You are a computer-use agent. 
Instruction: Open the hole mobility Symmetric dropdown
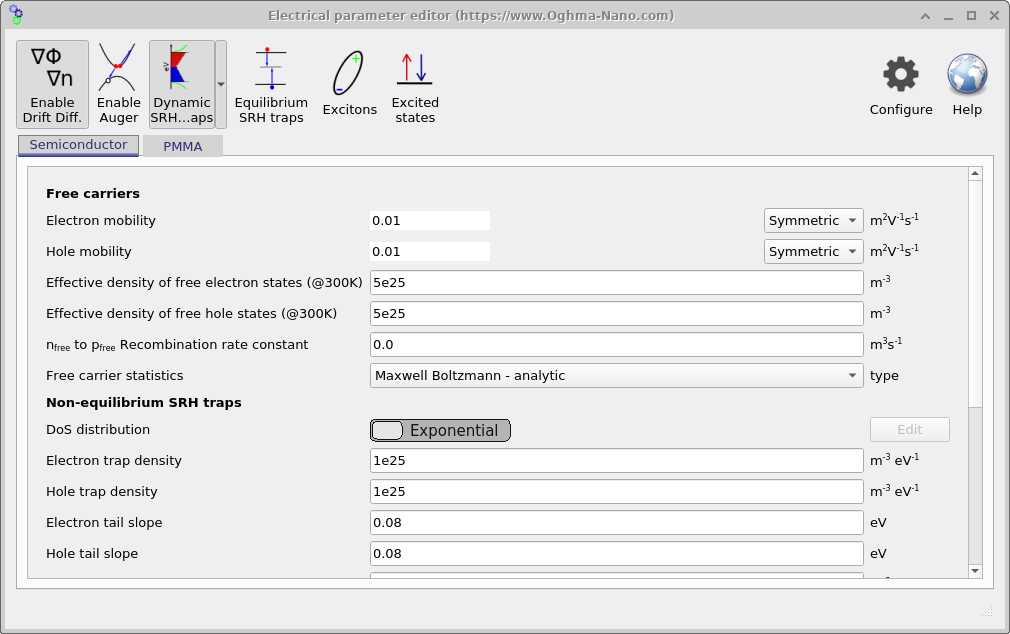[813, 251]
